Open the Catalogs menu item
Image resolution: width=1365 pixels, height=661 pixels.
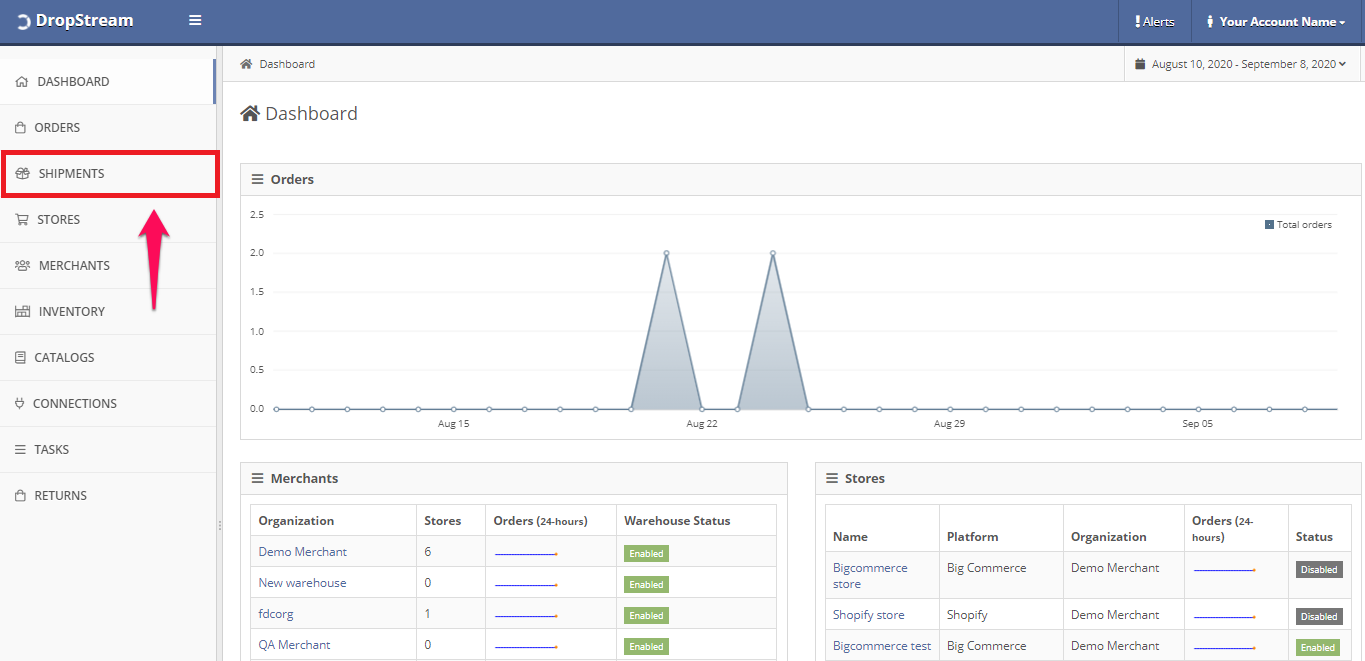64,358
